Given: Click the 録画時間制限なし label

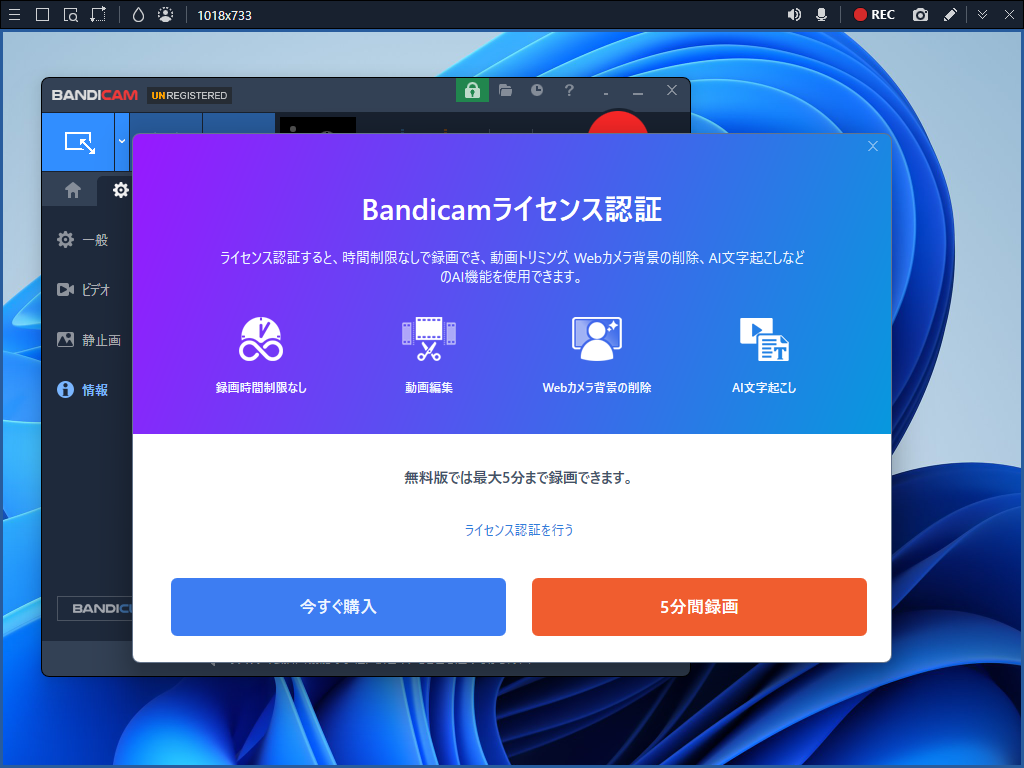Looking at the screenshot, I should click(261, 388).
